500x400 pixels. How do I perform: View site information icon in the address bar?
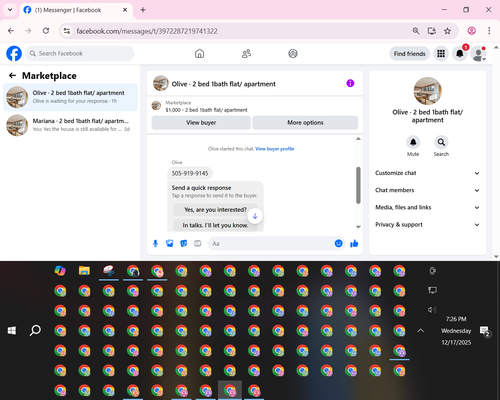[67, 31]
